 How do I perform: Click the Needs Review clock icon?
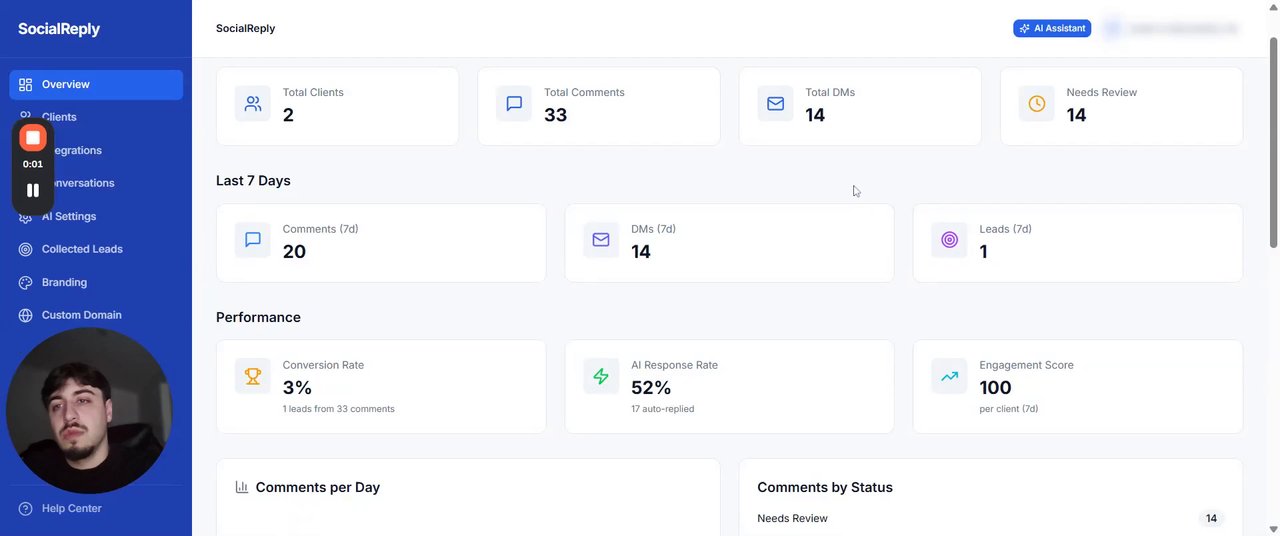1037,103
